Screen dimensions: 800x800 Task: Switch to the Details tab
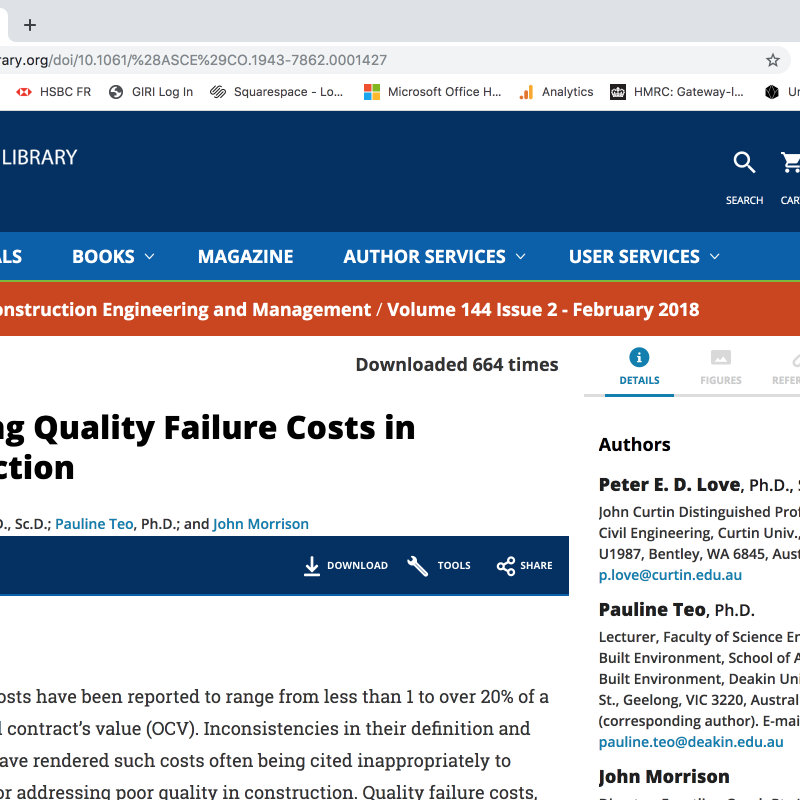[x=639, y=367]
